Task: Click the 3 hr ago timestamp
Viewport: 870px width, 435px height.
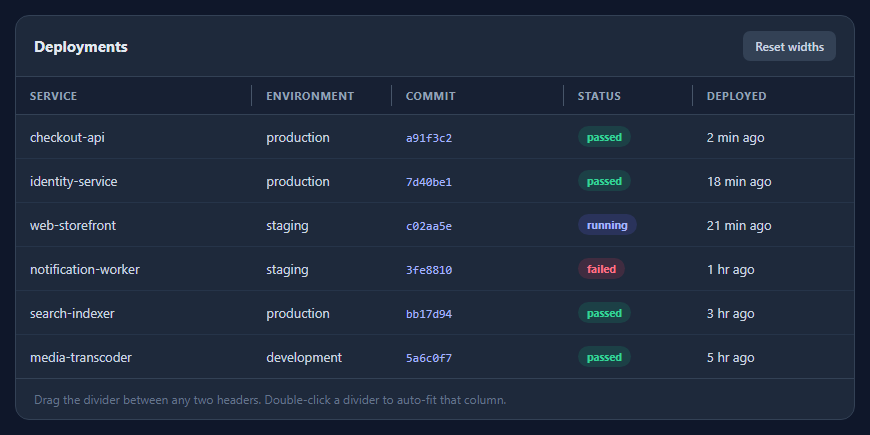Action: (x=730, y=313)
